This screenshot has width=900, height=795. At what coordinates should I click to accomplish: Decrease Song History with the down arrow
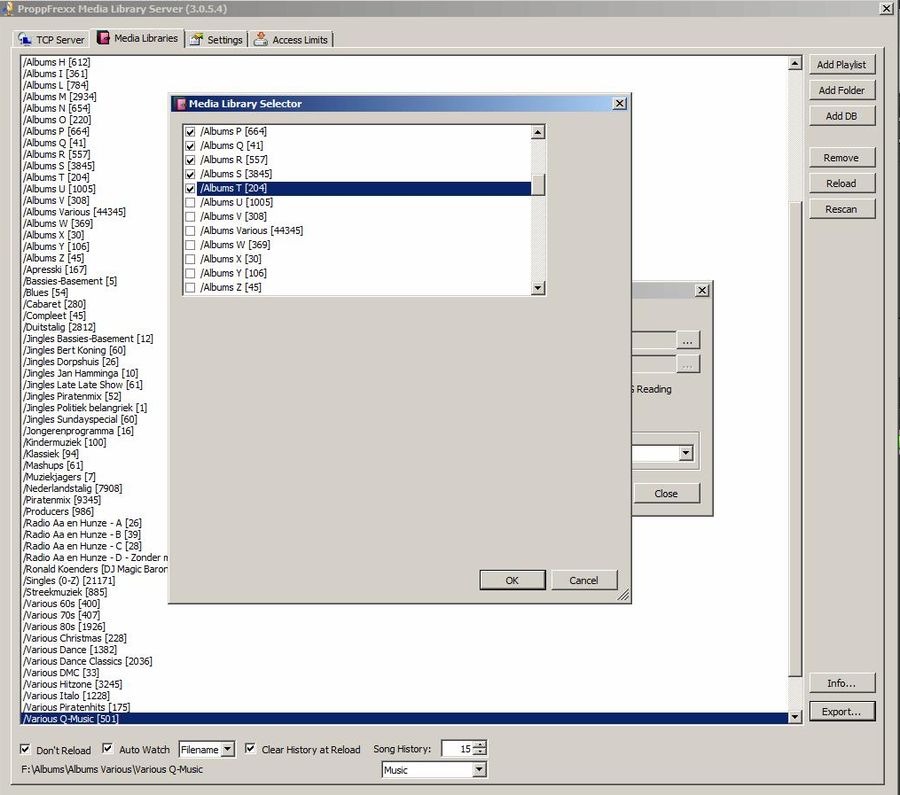tap(480, 752)
